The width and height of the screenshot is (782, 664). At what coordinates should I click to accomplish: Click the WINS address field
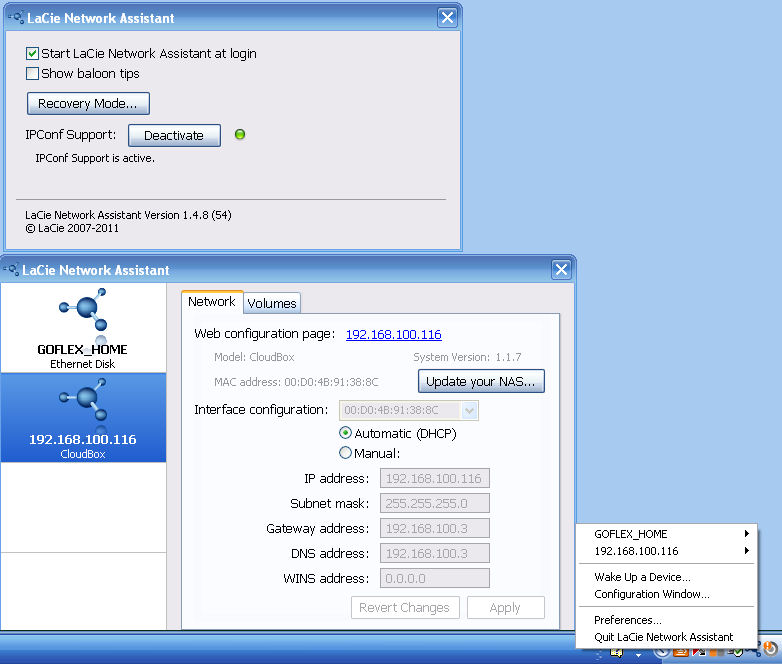[x=435, y=578]
